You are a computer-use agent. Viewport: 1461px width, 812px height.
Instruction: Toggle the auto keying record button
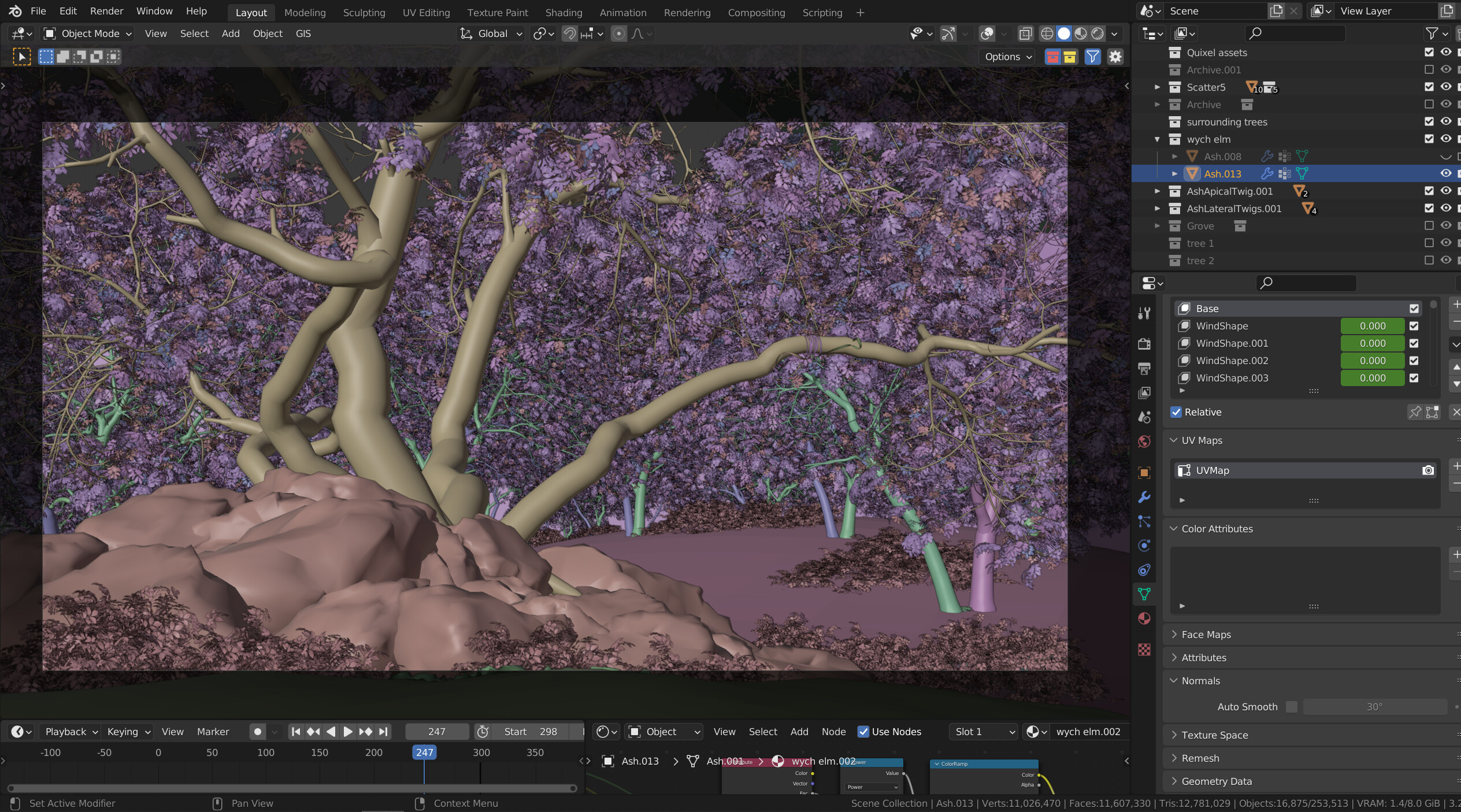258,732
